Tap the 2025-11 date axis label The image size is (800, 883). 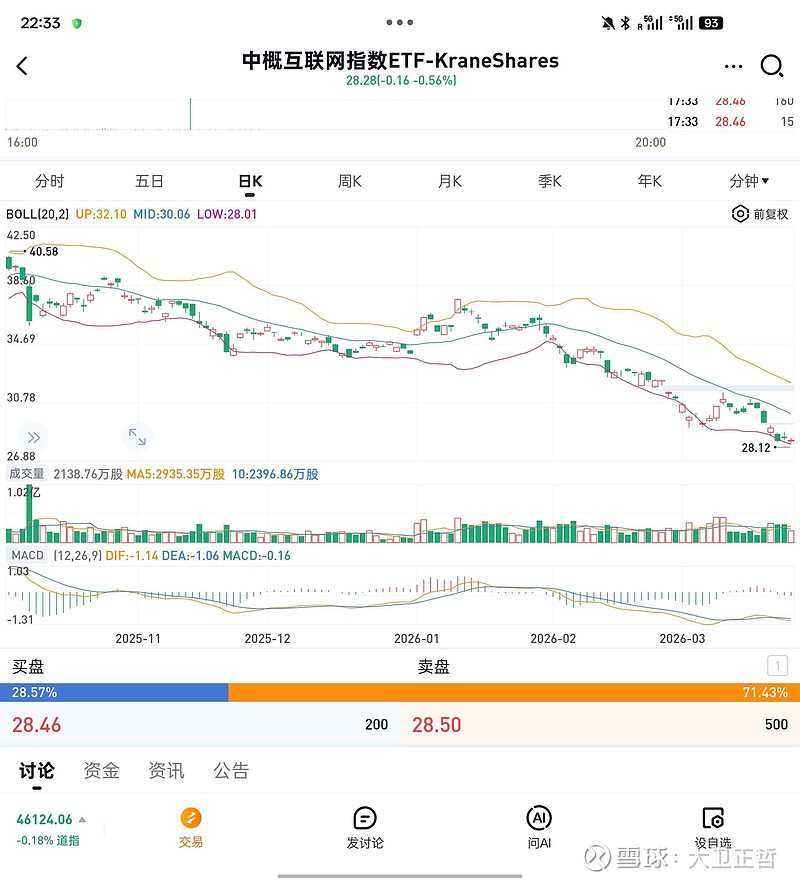click(138, 639)
